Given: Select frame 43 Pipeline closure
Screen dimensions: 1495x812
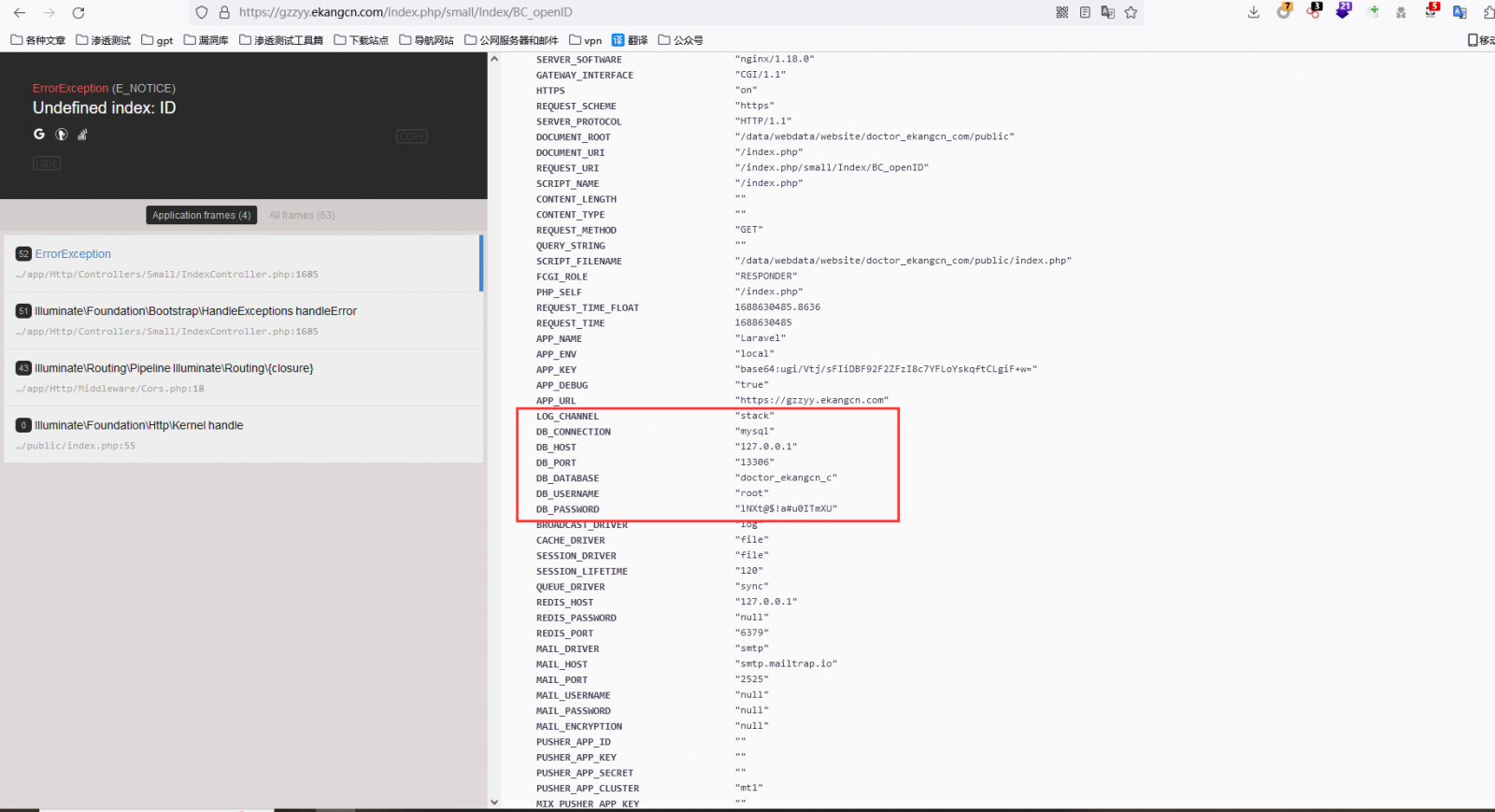Looking at the screenshot, I should pyautogui.click(x=243, y=378).
